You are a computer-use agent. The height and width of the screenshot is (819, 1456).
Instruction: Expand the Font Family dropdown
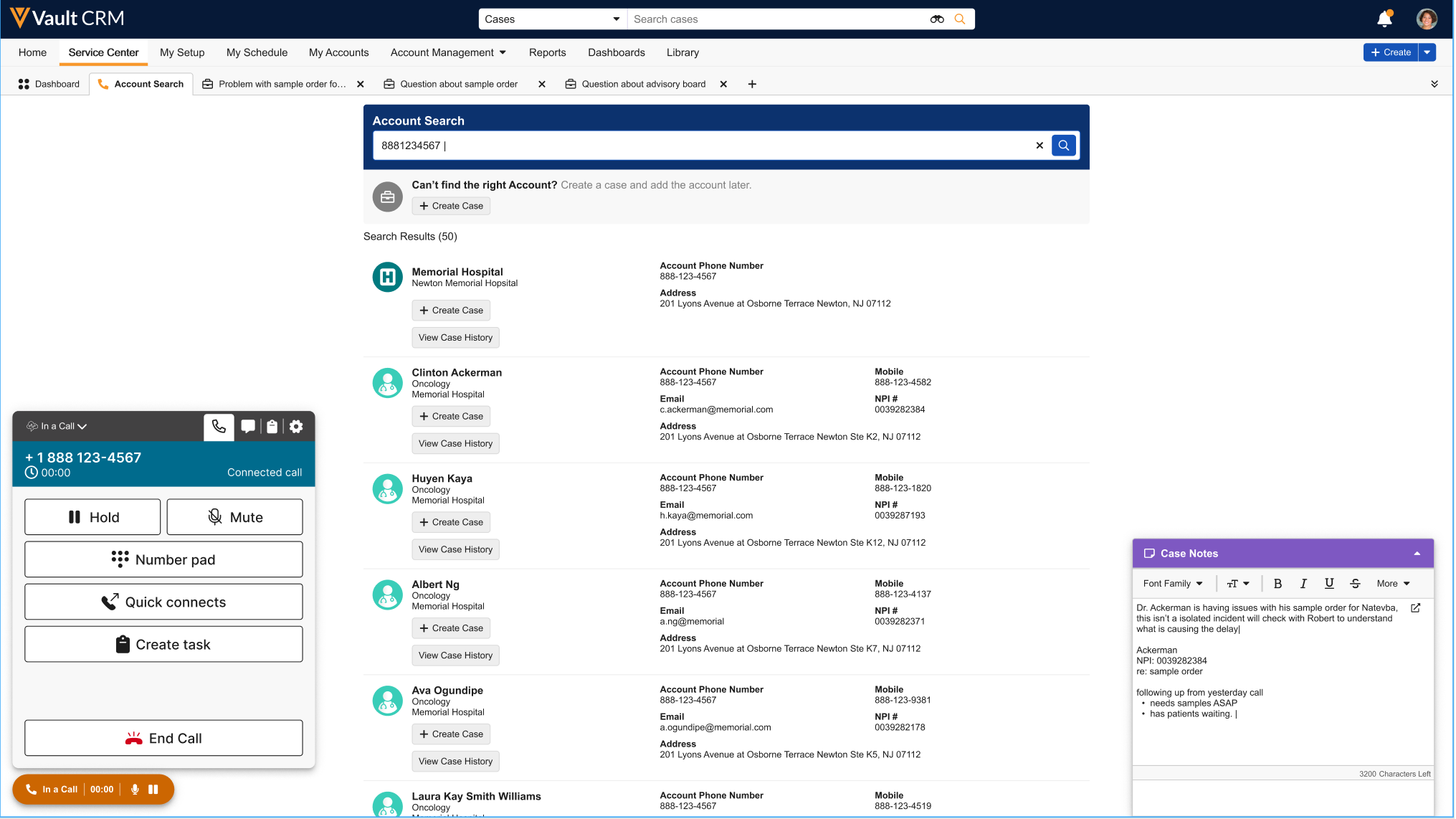pyautogui.click(x=1173, y=584)
